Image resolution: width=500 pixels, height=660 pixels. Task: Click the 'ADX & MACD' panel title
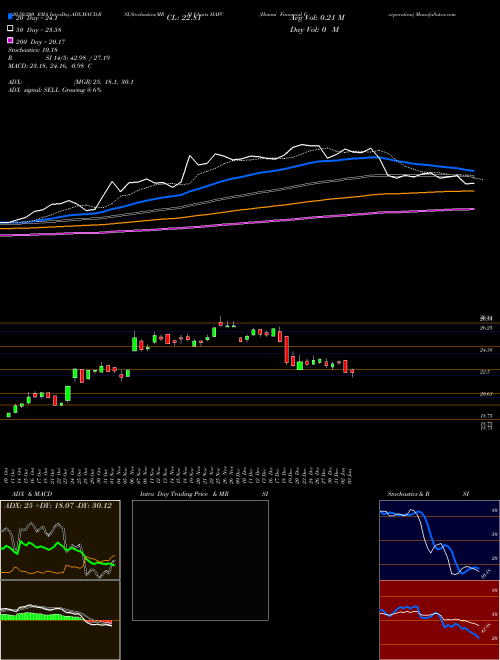coord(32,494)
